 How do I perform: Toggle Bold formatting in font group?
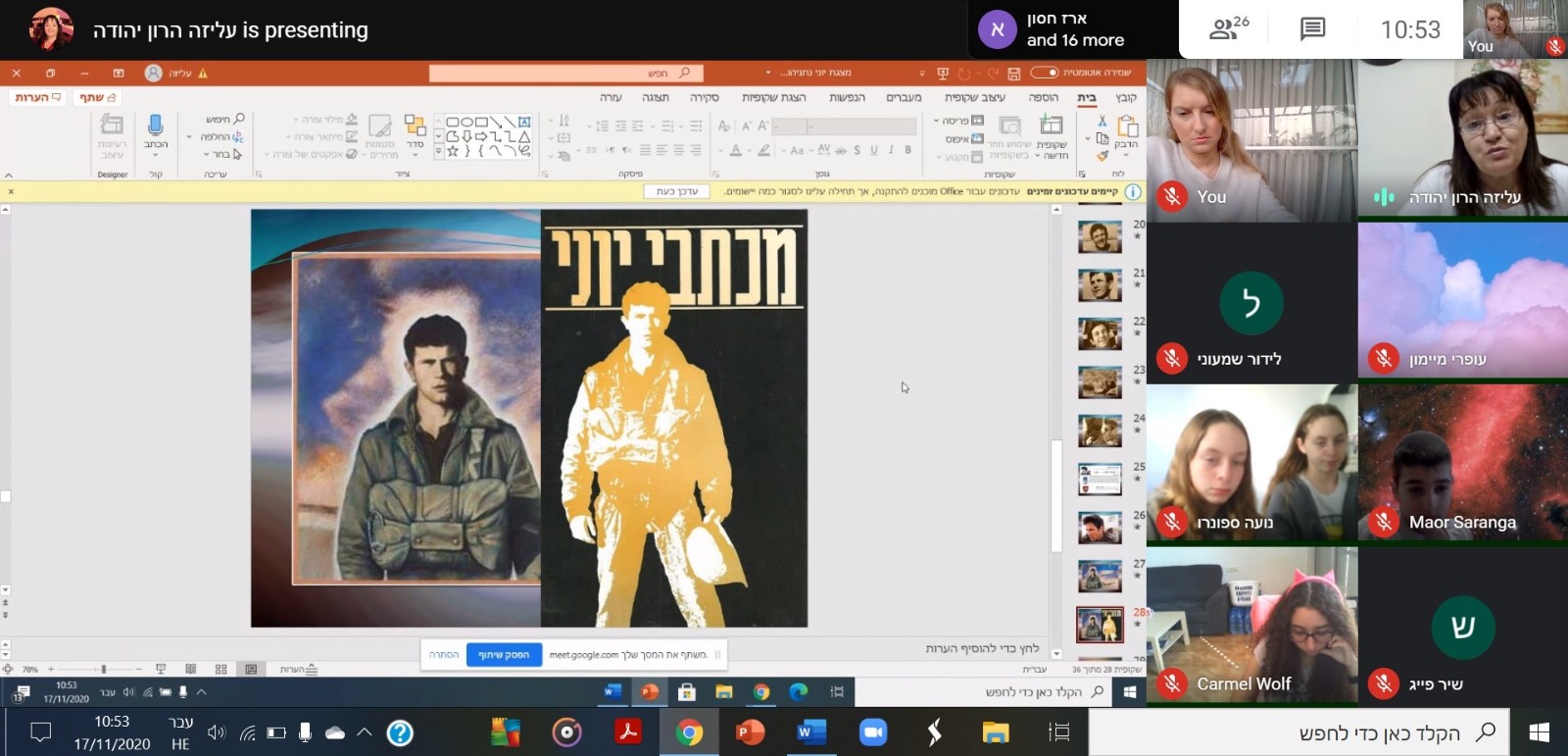pyautogui.click(x=907, y=150)
